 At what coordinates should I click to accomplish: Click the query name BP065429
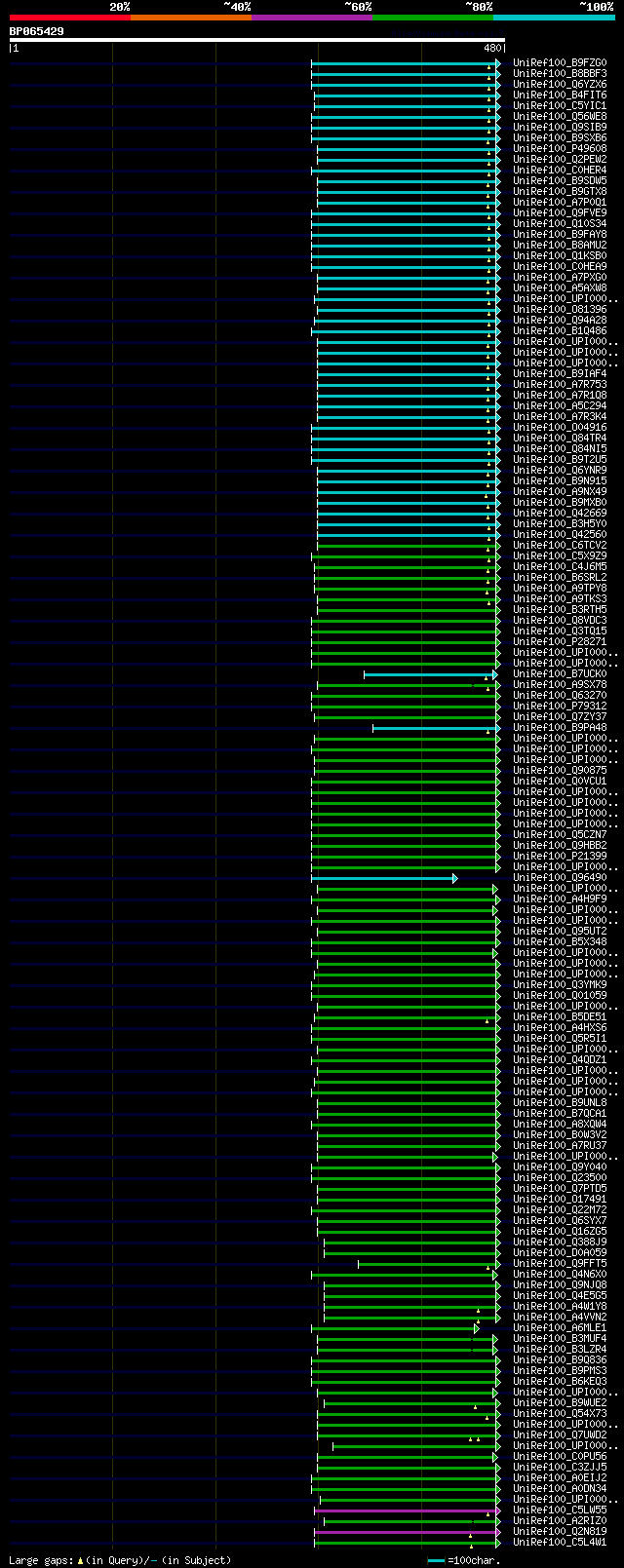(x=37, y=31)
